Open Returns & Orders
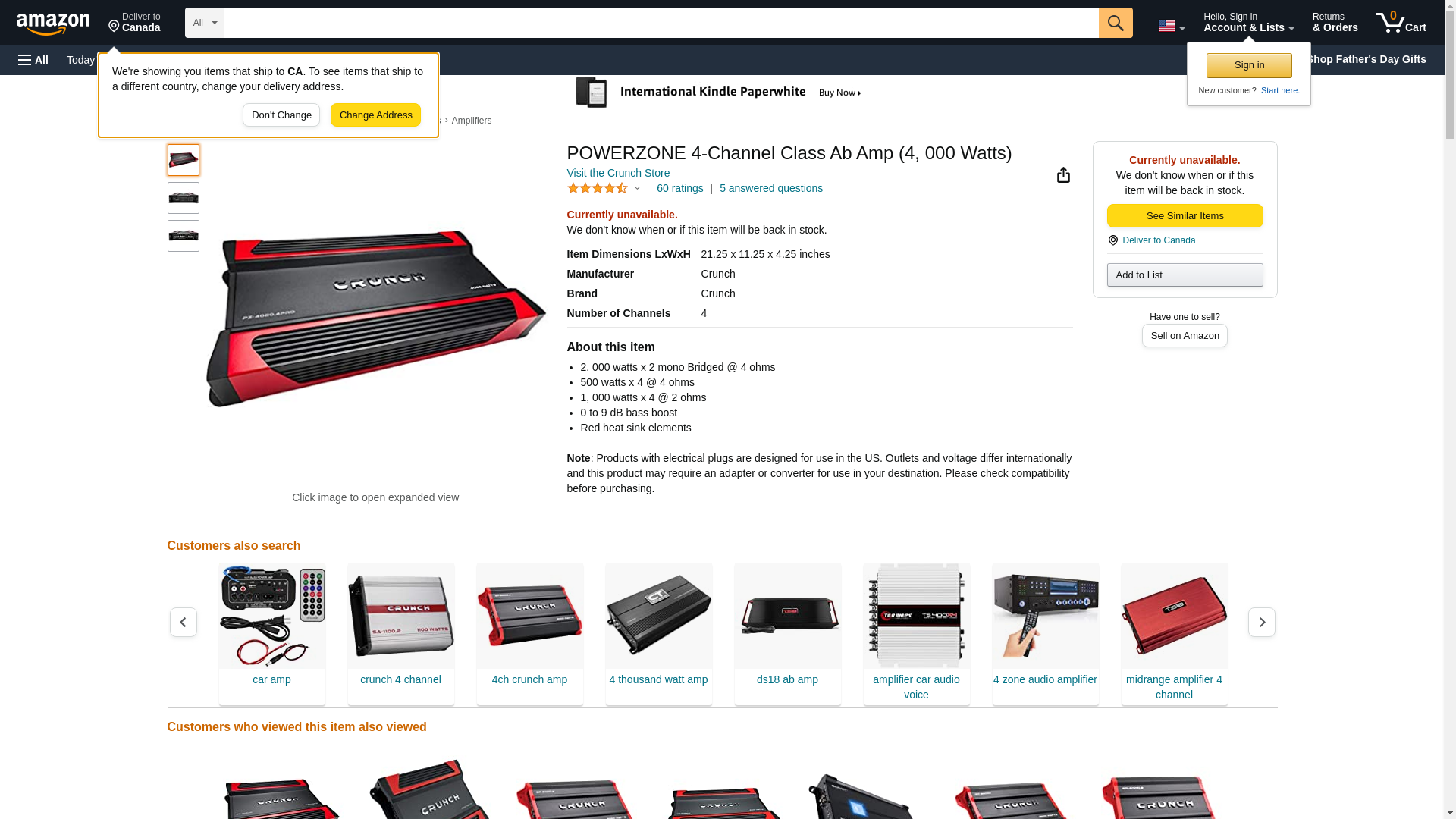 point(1335,23)
